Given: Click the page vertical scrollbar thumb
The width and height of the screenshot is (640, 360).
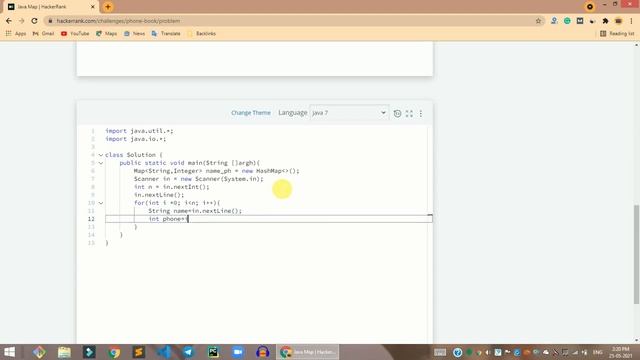Looking at the screenshot, I should tap(636, 254).
